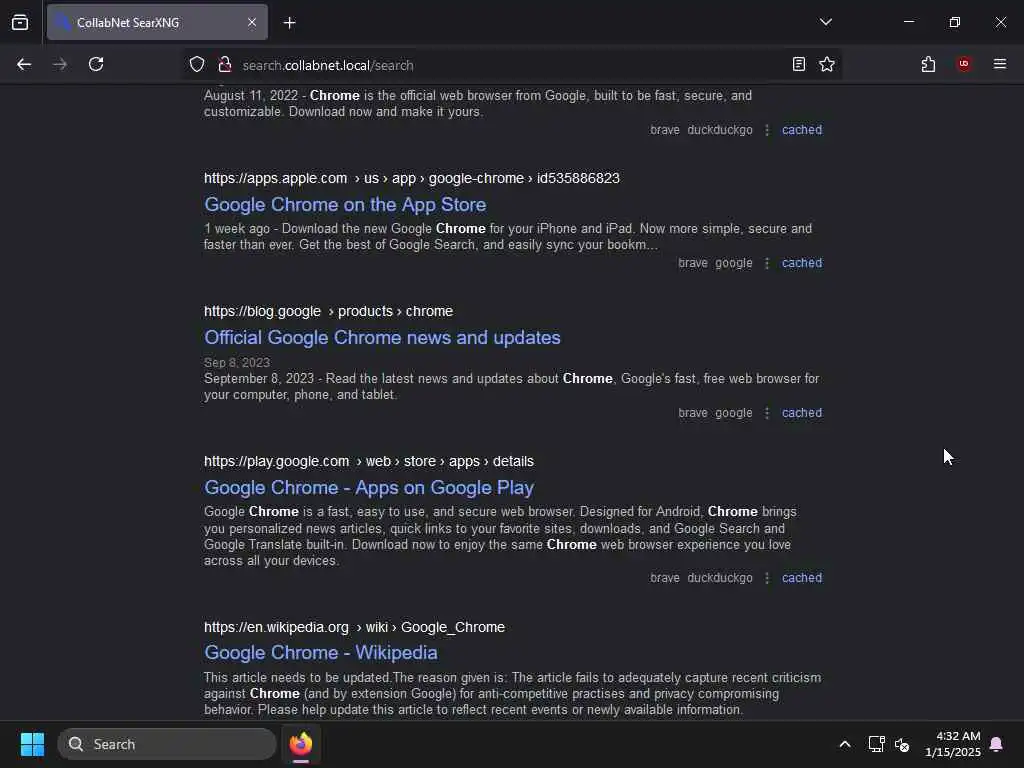Toggle reader view icon in address bar
The image size is (1024, 768).
pyautogui.click(x=798, y=64)
